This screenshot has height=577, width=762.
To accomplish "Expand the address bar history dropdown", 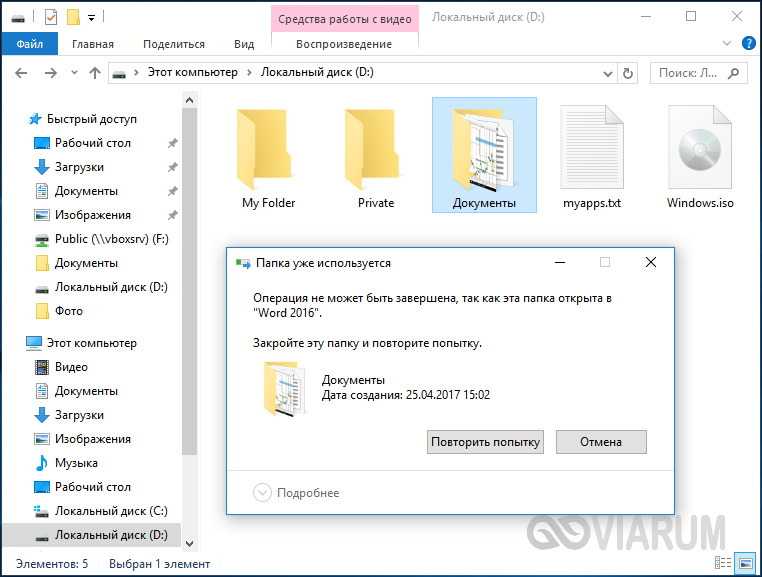I will 607,73.
